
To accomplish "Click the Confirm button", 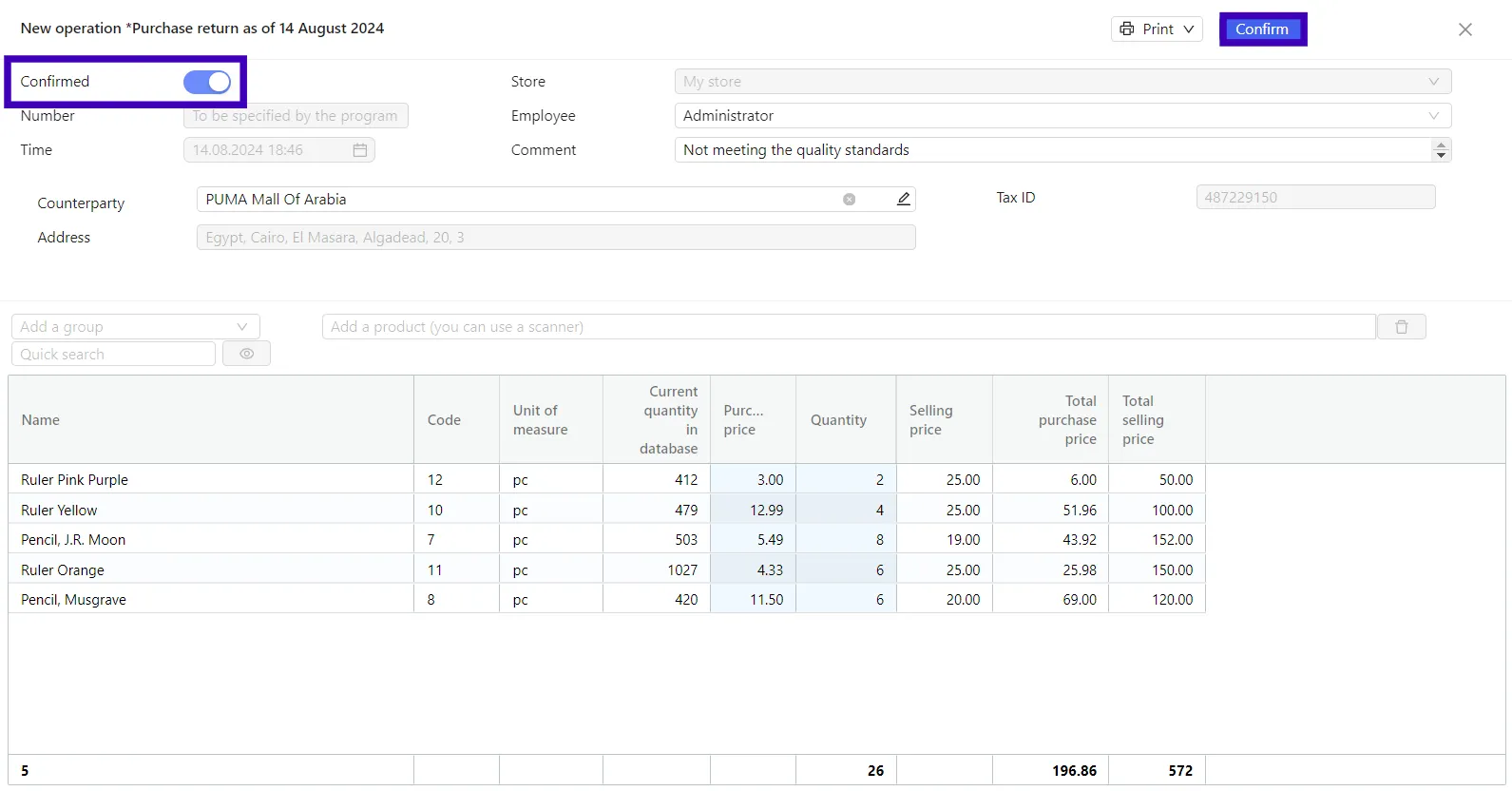I will pos(1262,29).
